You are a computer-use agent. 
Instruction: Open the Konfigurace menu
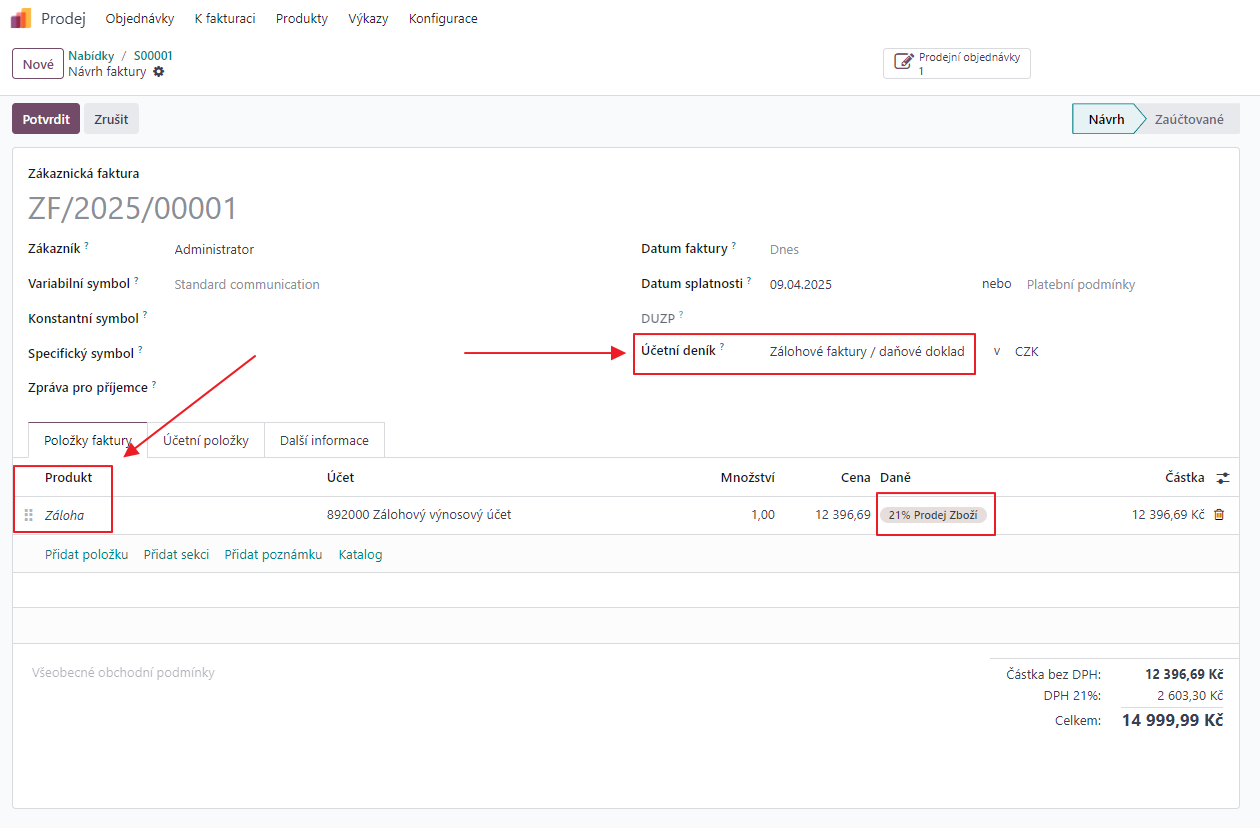click(x=443, y=19)
